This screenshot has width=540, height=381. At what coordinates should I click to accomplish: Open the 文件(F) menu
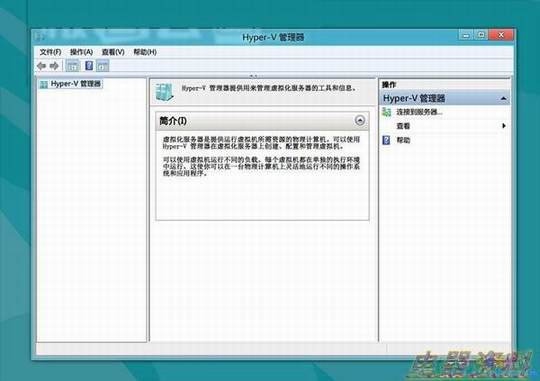click(51, 52)
